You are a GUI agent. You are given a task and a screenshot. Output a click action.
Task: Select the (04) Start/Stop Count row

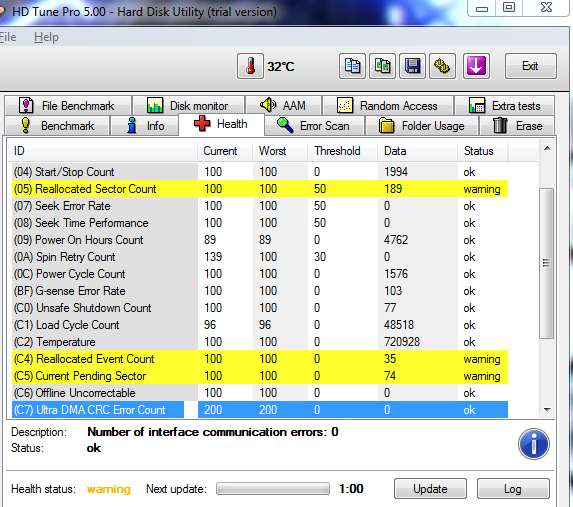click(260, 172)
